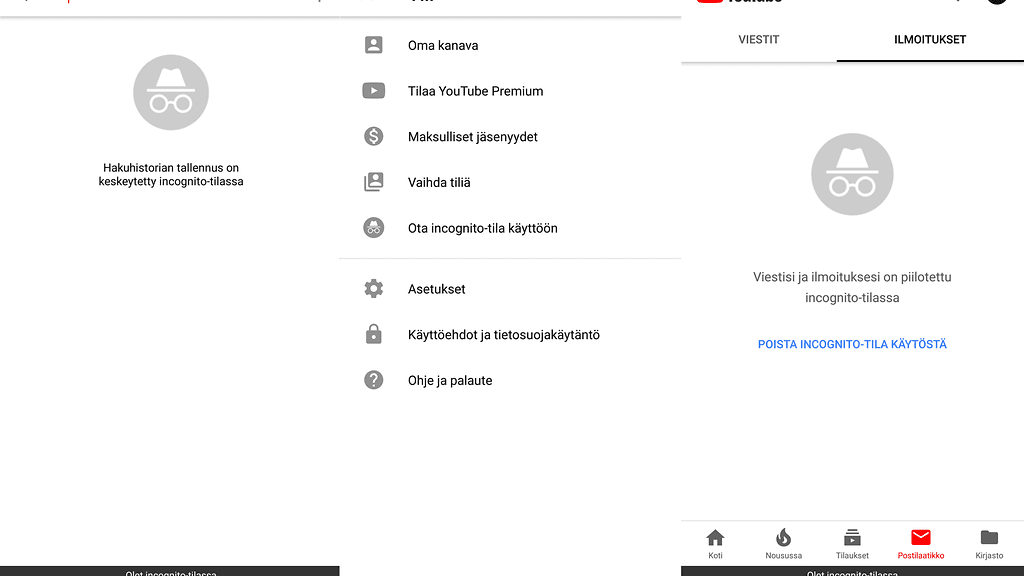
Task: Select the Vaihda tiliä menu item
Action: click(439, 183)
